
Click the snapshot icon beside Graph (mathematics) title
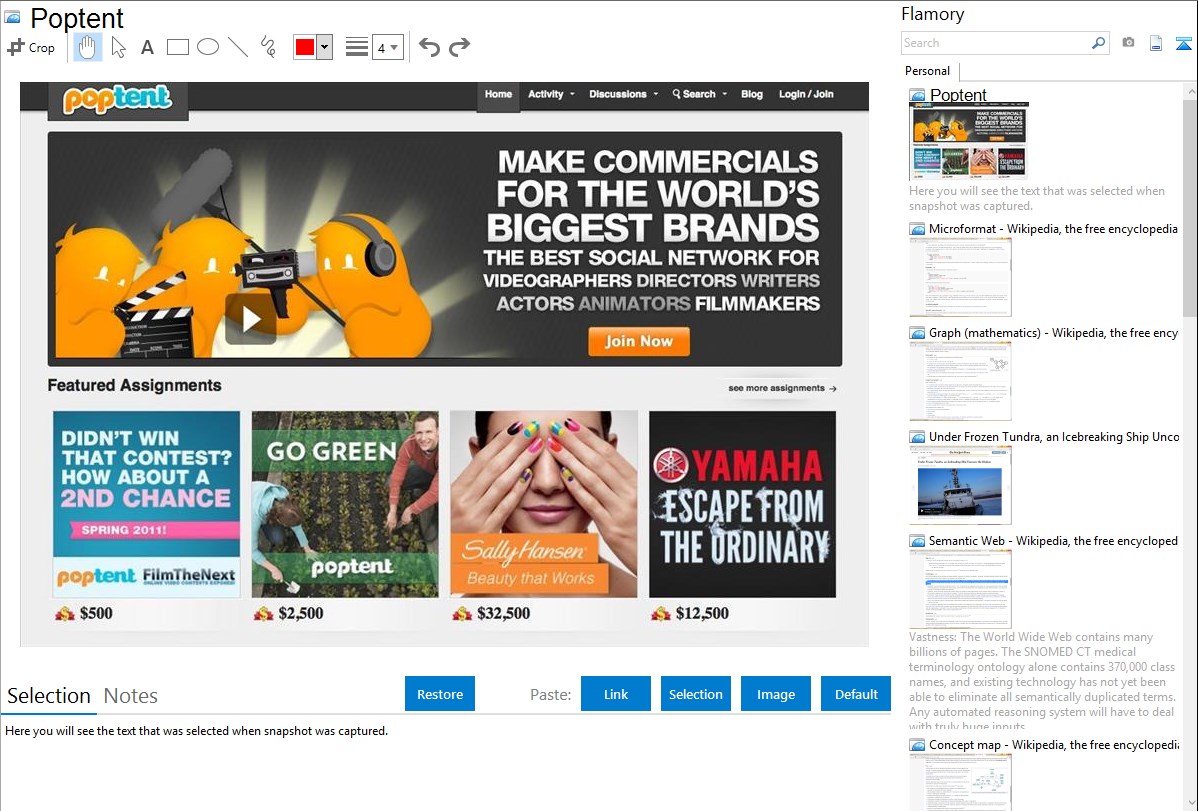pos(917,333)
